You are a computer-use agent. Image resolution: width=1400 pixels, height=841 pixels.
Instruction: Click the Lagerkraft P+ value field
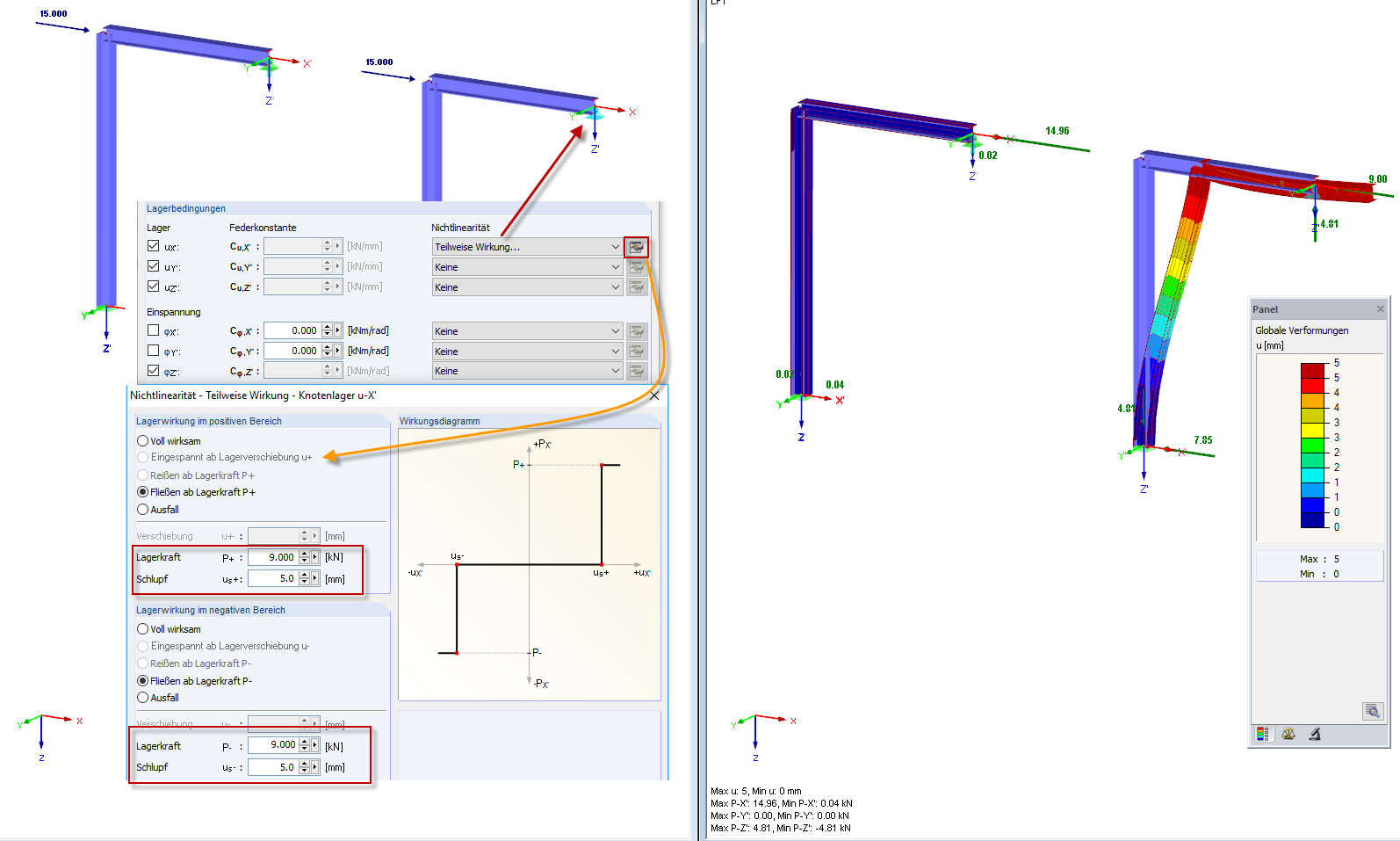tap(273, 557)
